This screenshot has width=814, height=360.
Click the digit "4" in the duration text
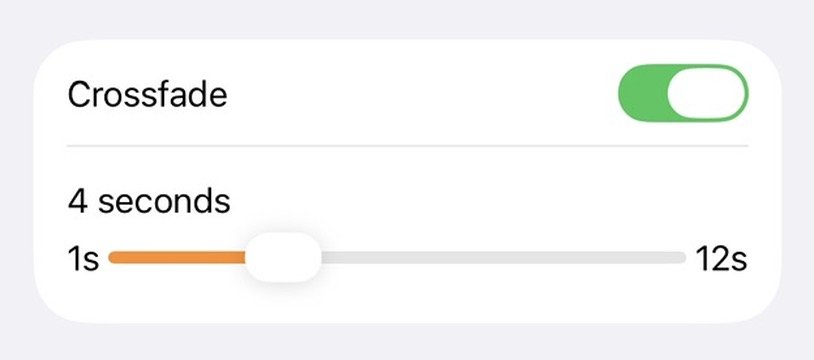click(77, 202)
